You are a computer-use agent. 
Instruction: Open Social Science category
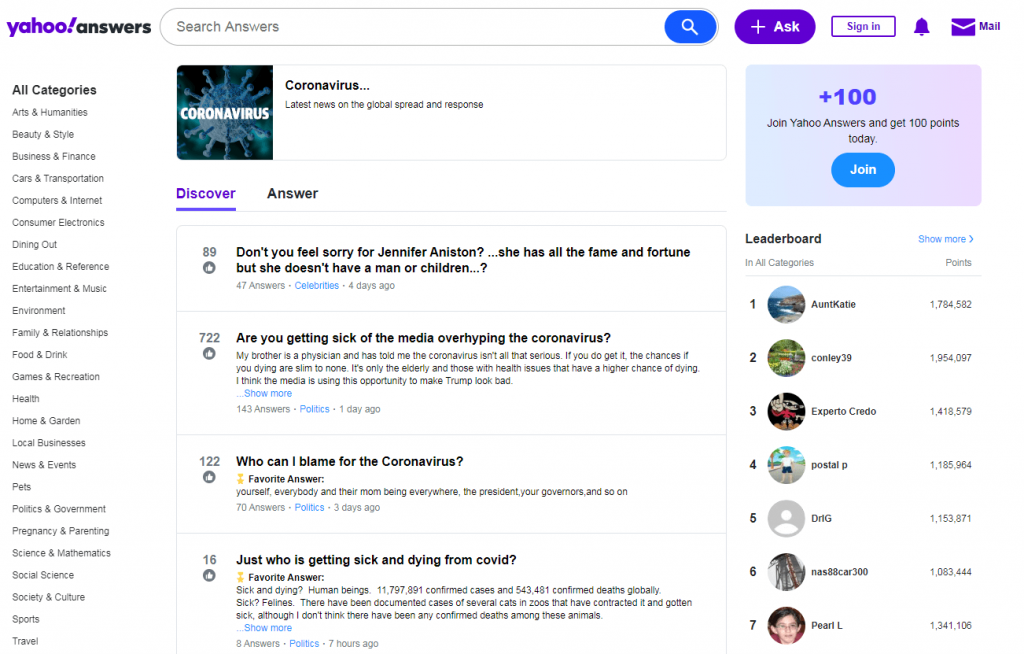(x=43, y=576)
